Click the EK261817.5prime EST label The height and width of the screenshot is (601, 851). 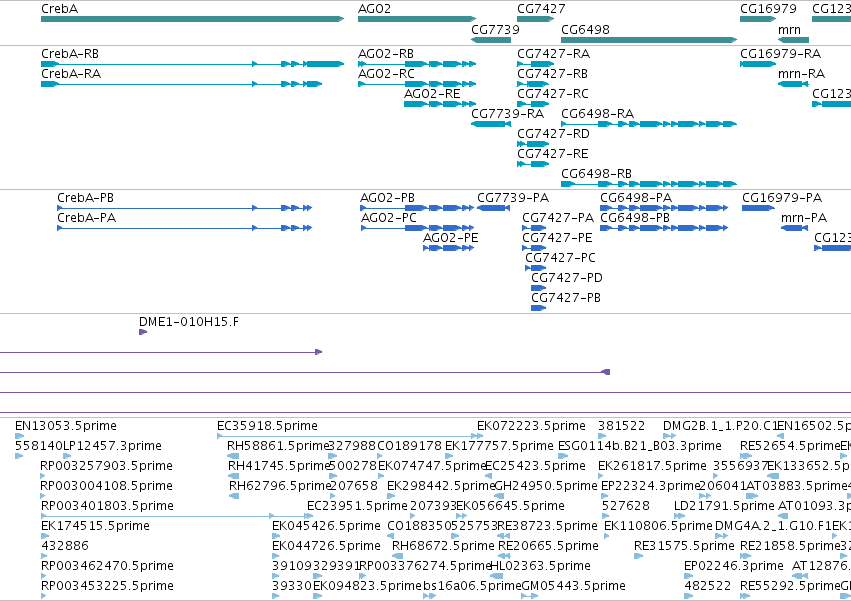tap(652, 466)
